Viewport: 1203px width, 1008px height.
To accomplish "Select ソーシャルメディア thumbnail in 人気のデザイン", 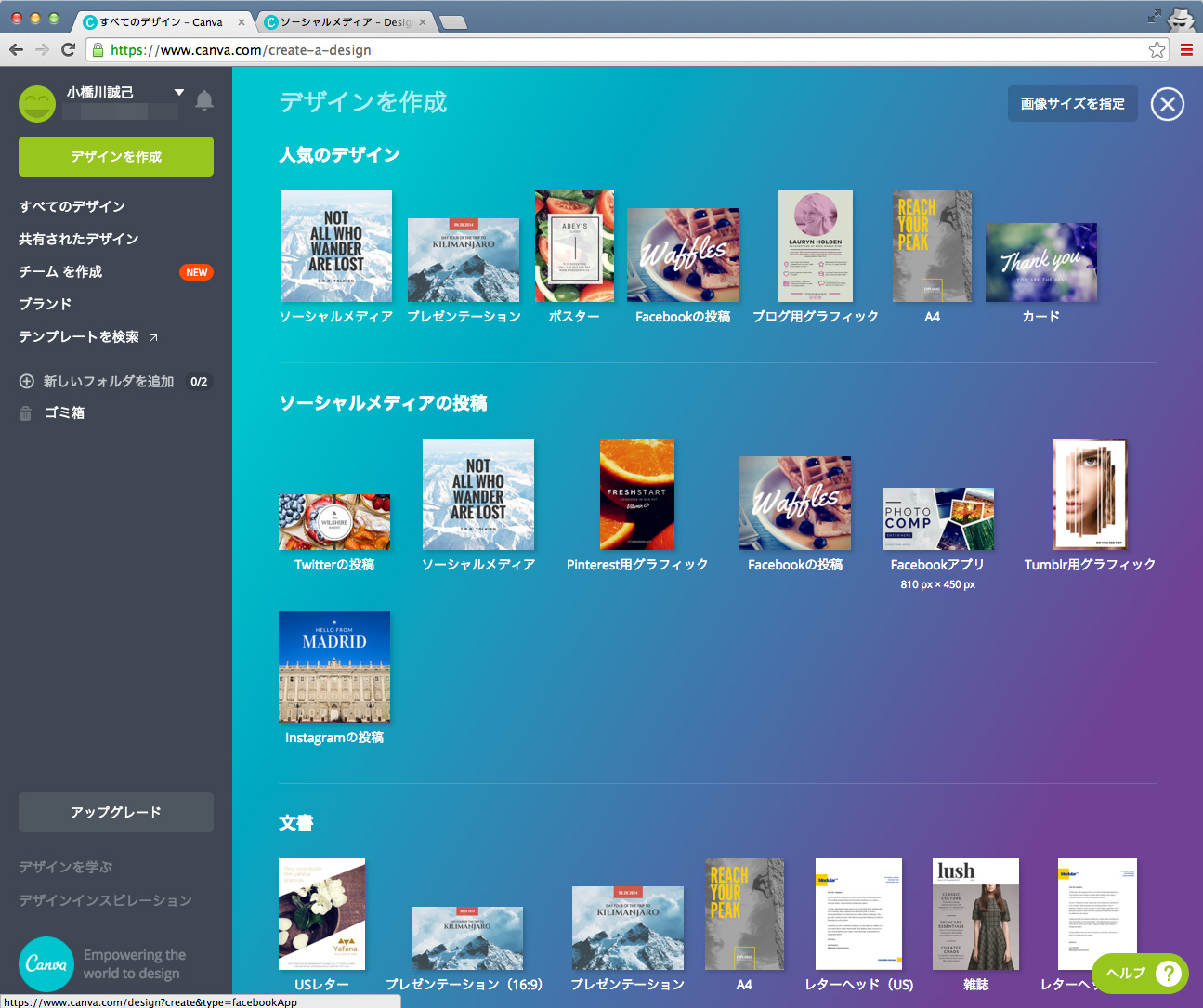I will pos(336,246).
